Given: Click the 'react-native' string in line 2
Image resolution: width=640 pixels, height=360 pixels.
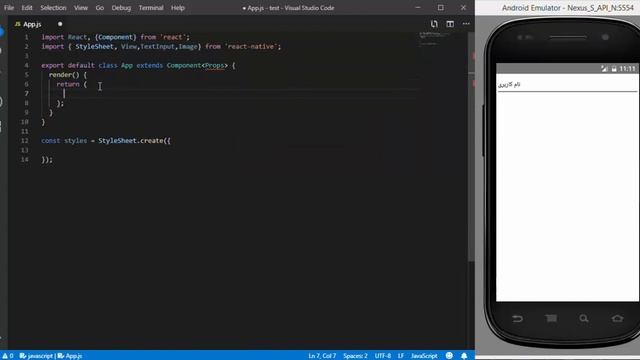Looking at the screenshot, I should [x=251, y=47].
